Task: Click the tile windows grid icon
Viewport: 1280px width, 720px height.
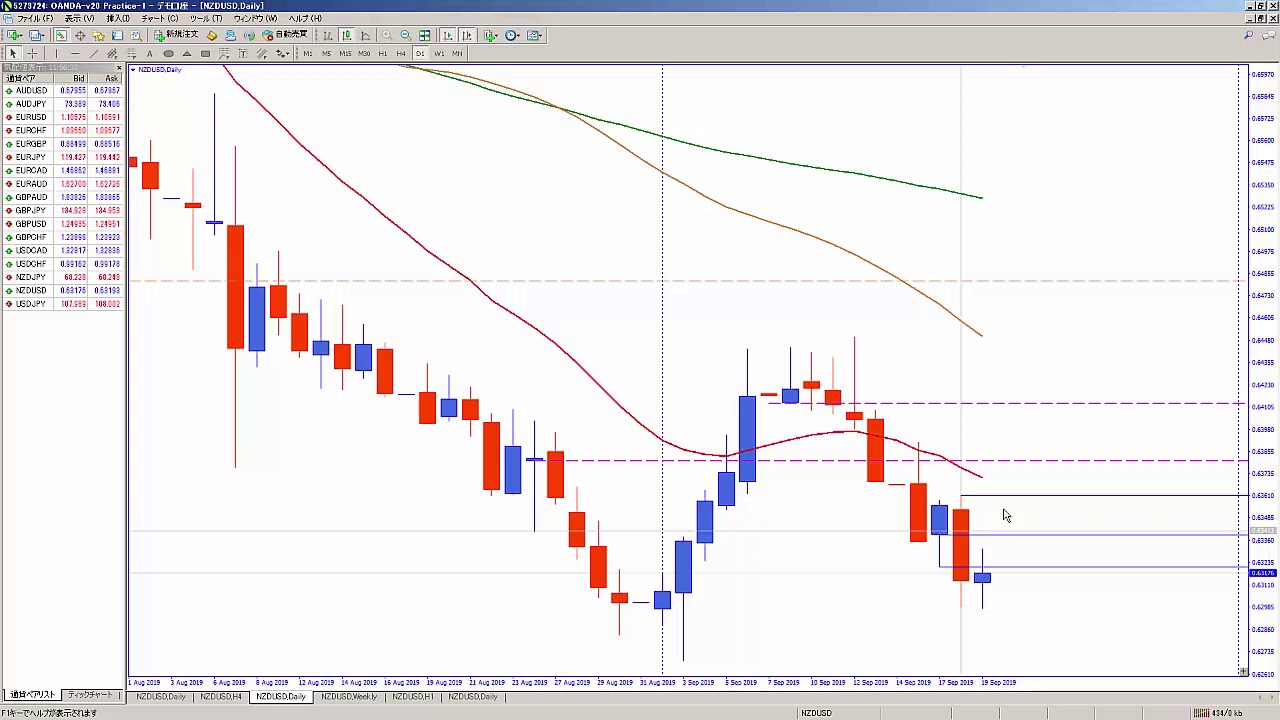Action: [x=425, y=35]
